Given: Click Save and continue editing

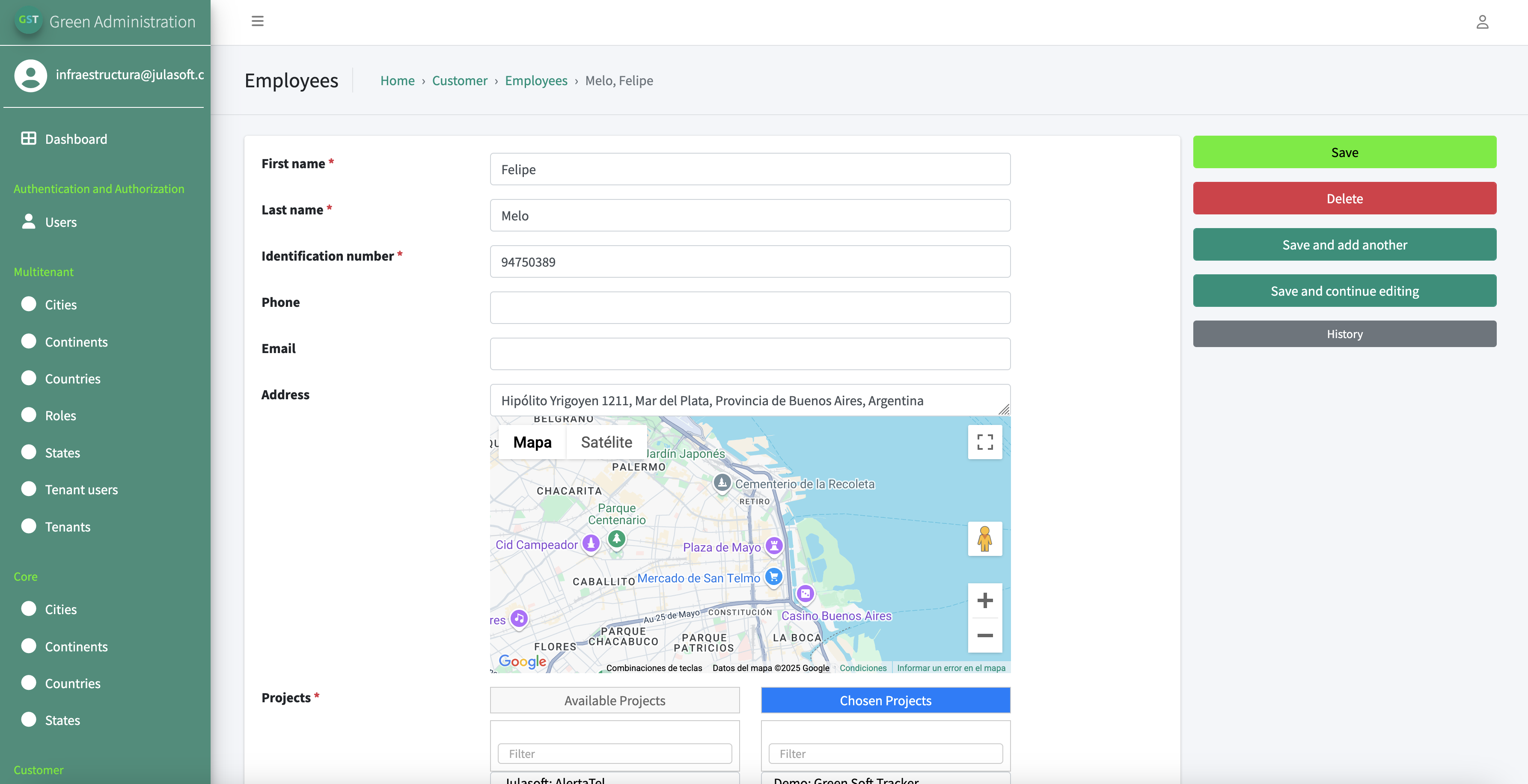Looking at the screenshot, I should click(x=1344, y=291).
